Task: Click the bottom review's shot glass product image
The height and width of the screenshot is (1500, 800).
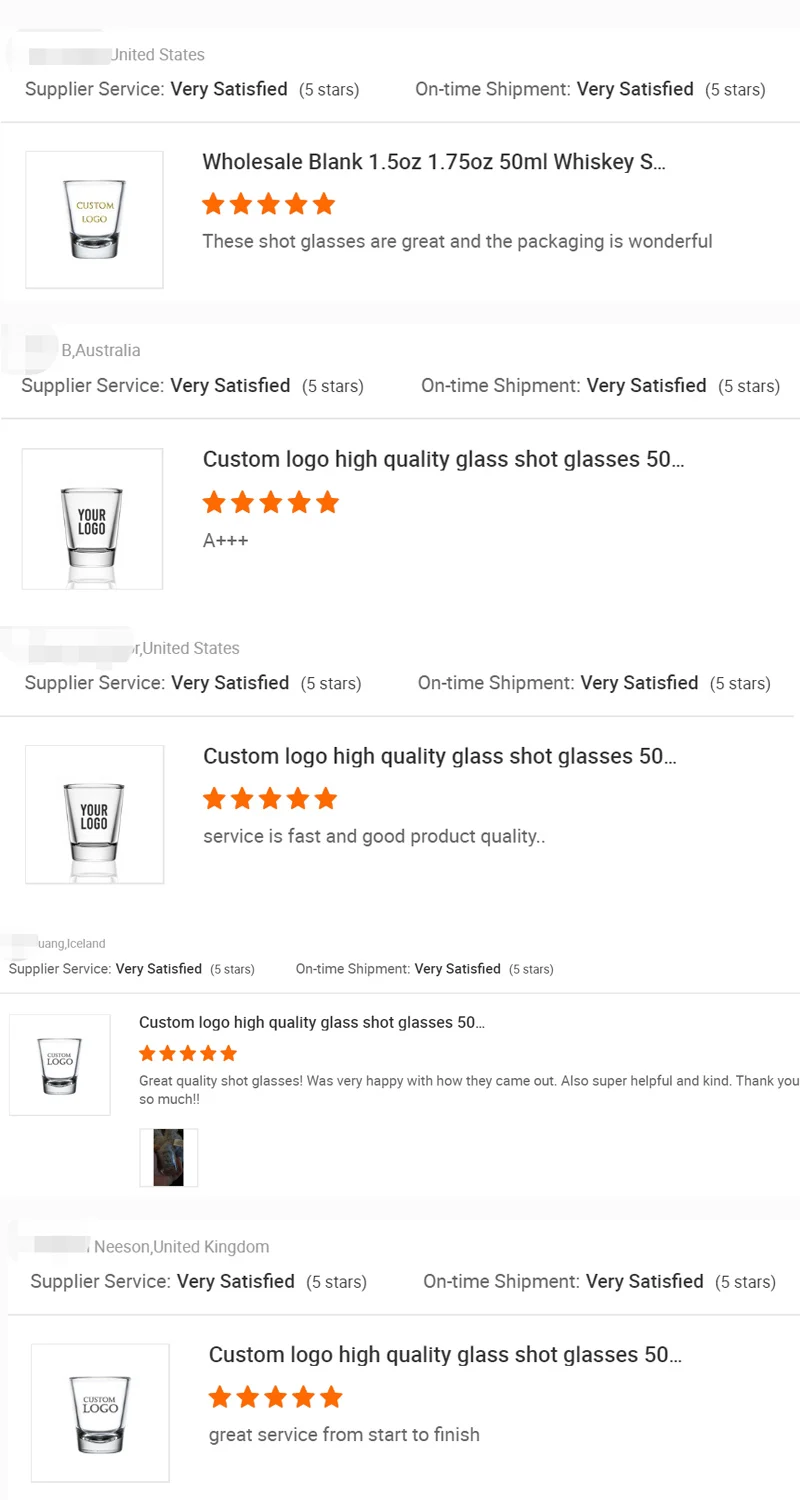Action: pyautogui.click(x=100, y=1413)
